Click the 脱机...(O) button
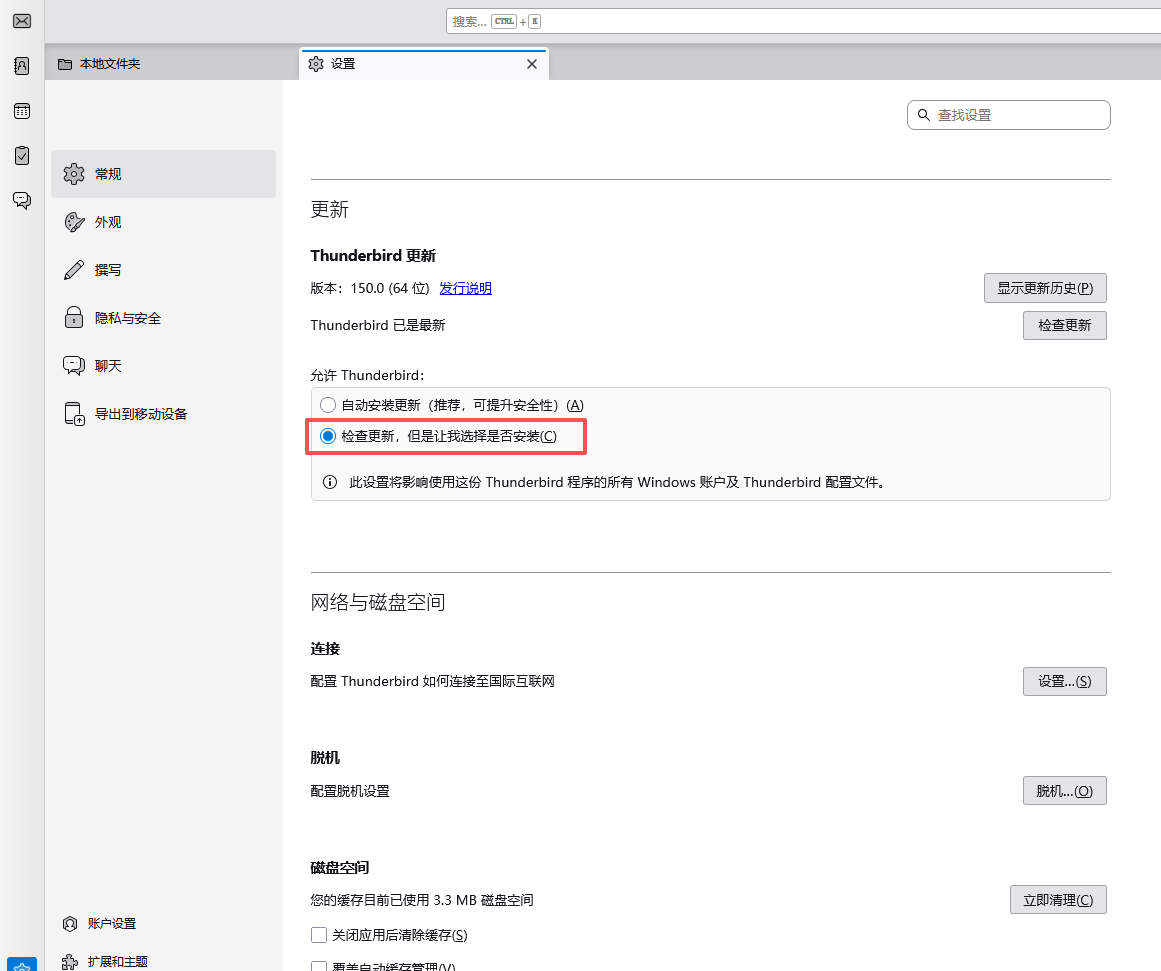 click(x=1065, y=791)
